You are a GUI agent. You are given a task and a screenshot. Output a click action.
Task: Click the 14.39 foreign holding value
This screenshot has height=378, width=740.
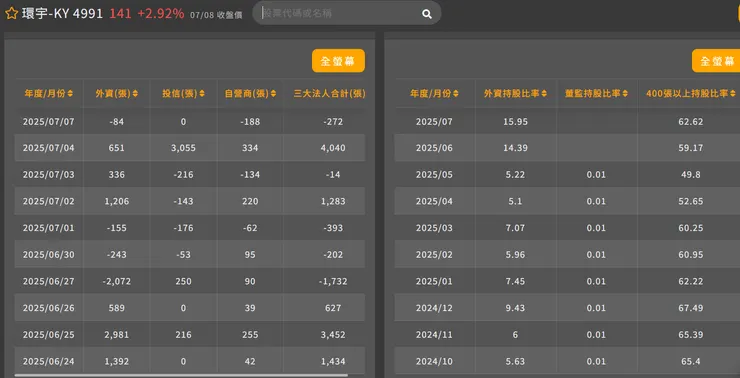(x=515, y=148)
